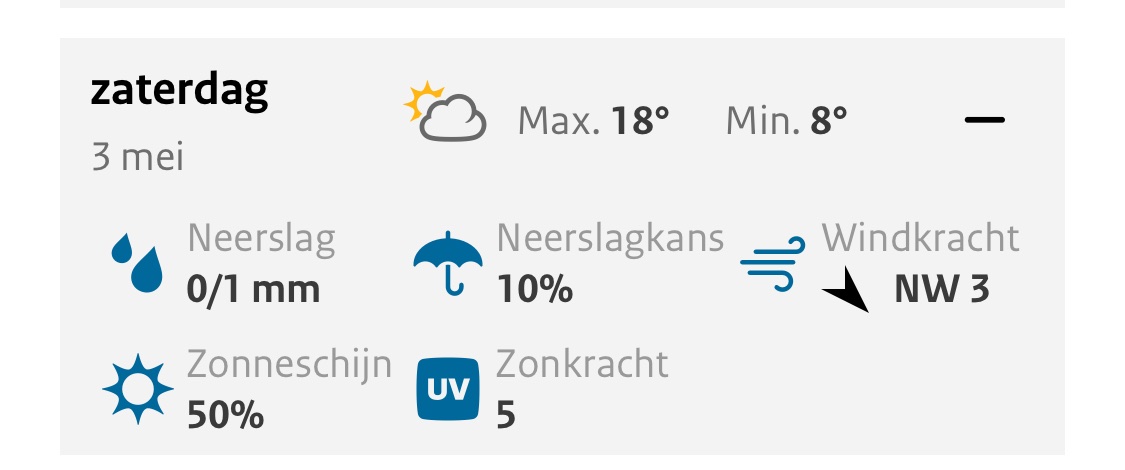Click the Neerslagkans label
The height and width of the screenshot is (470, 1125).
(x=610, y=240)
